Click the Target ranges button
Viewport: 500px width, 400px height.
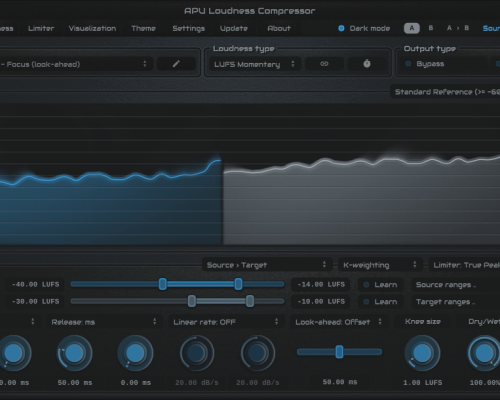coord(455,302)
